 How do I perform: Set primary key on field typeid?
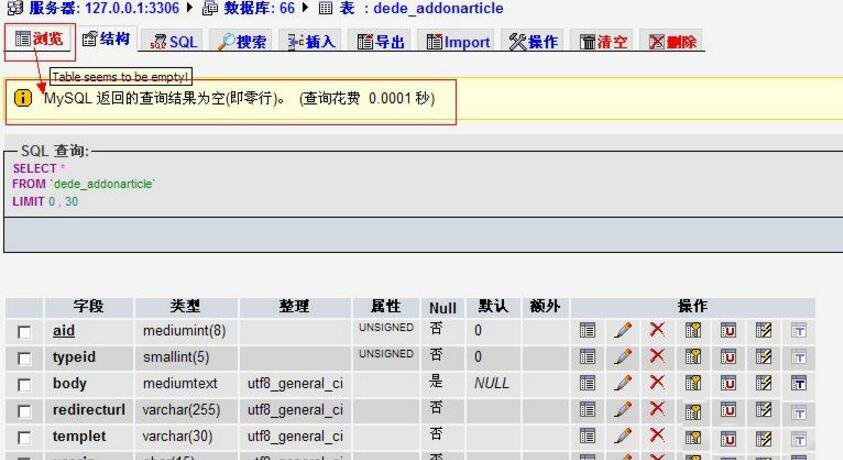tap(693, 356)
